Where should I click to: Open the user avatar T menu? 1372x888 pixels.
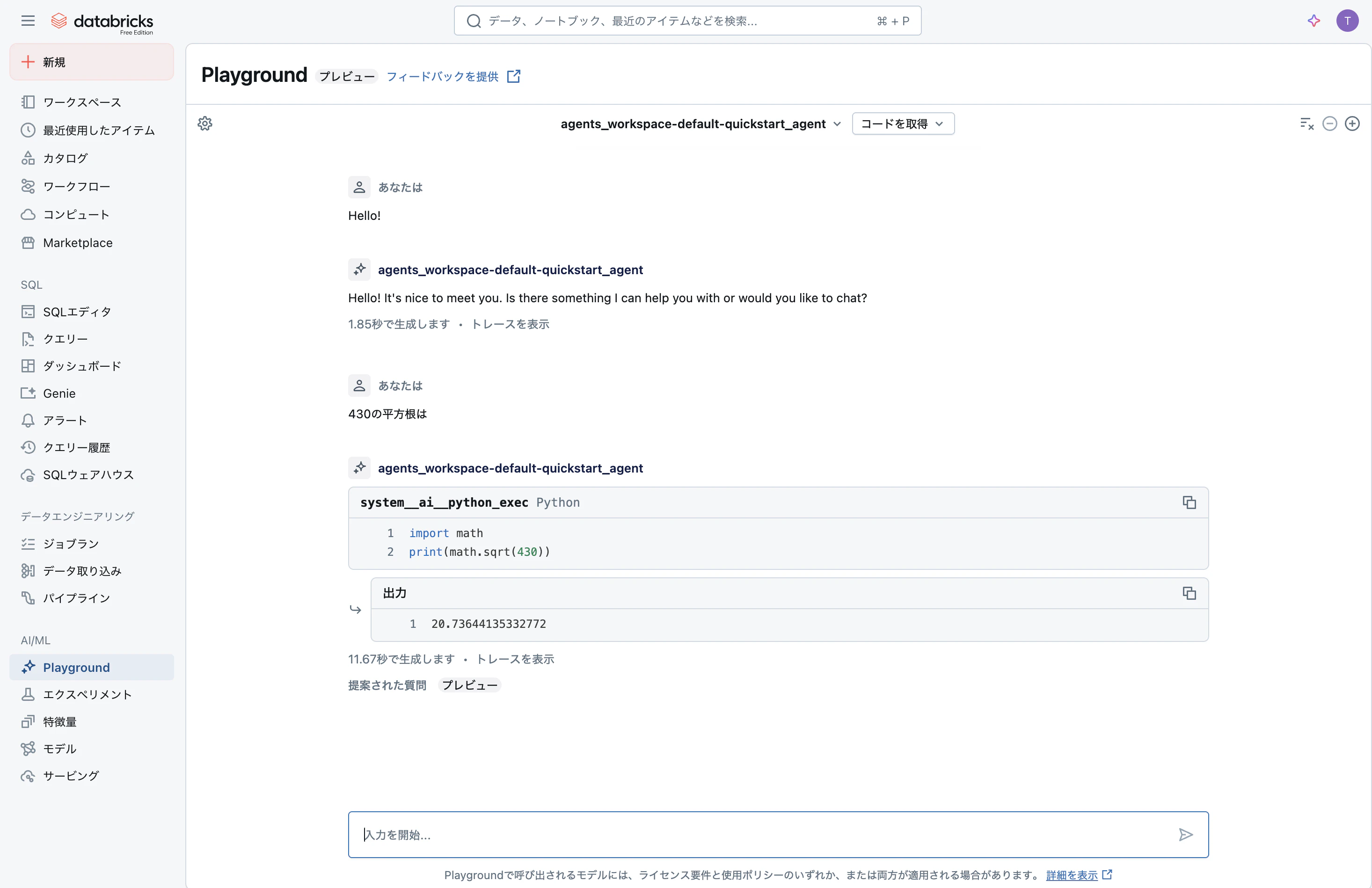[1347, 21]
